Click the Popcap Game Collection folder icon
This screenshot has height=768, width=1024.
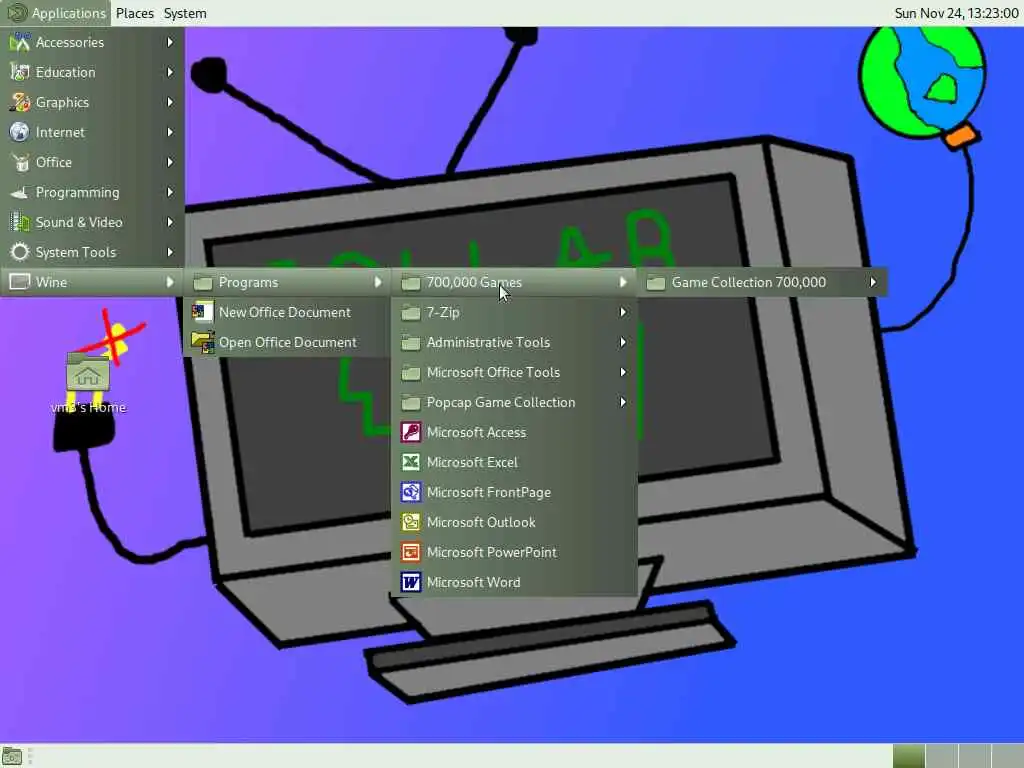point(411,403)
